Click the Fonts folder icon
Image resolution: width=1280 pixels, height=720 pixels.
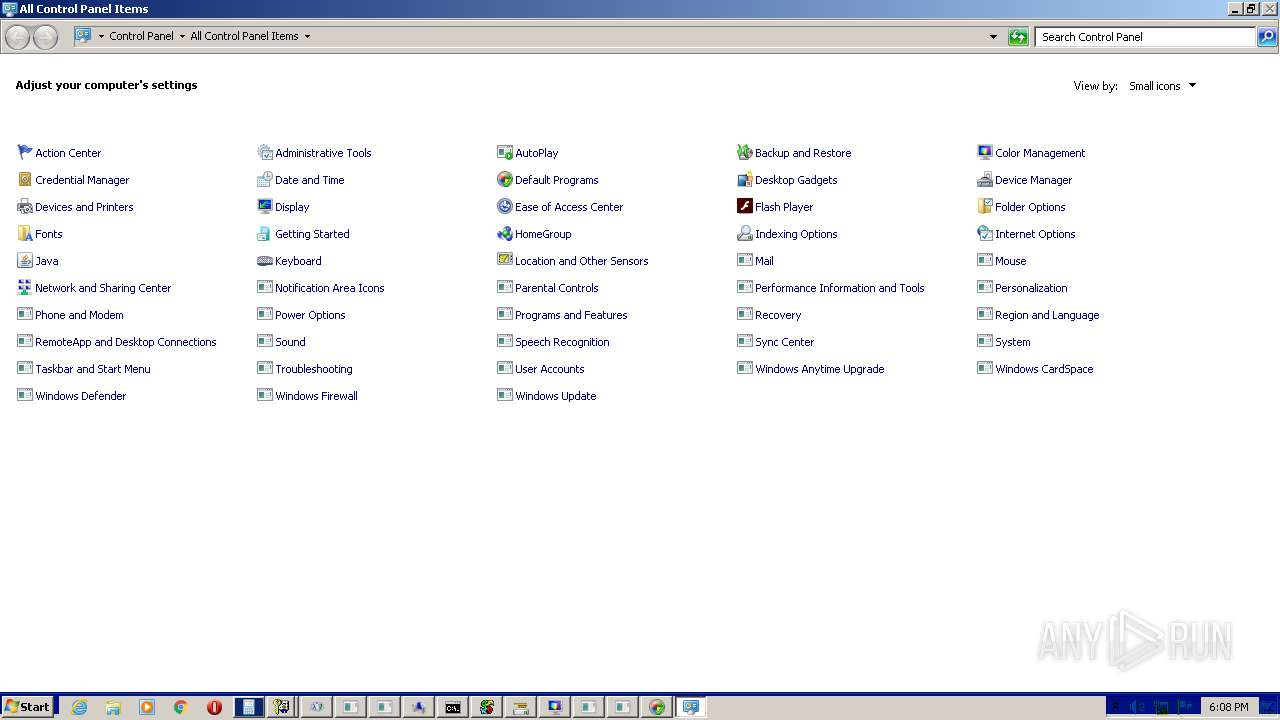25,234
